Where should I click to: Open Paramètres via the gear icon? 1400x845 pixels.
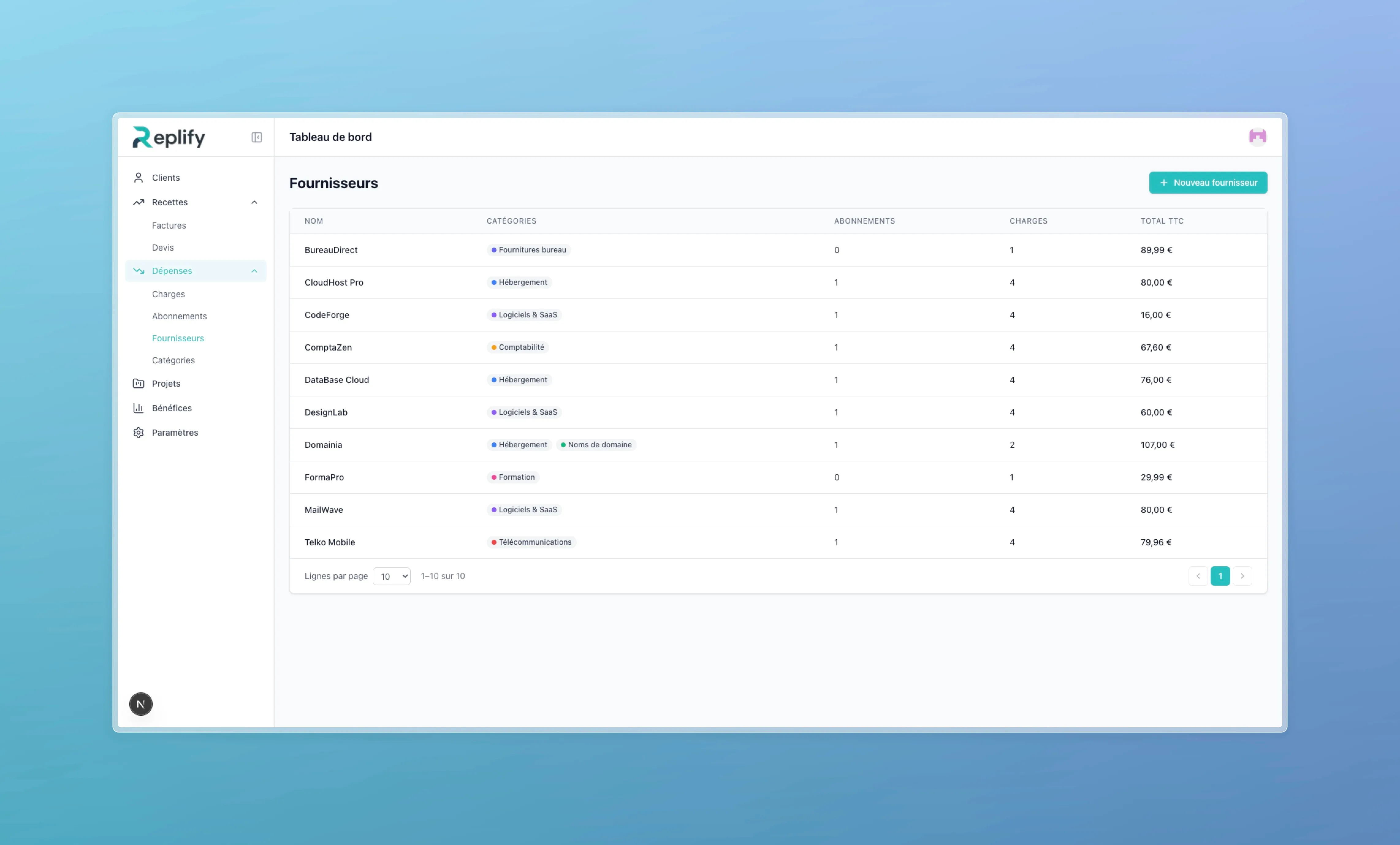[x=138, y=432]
